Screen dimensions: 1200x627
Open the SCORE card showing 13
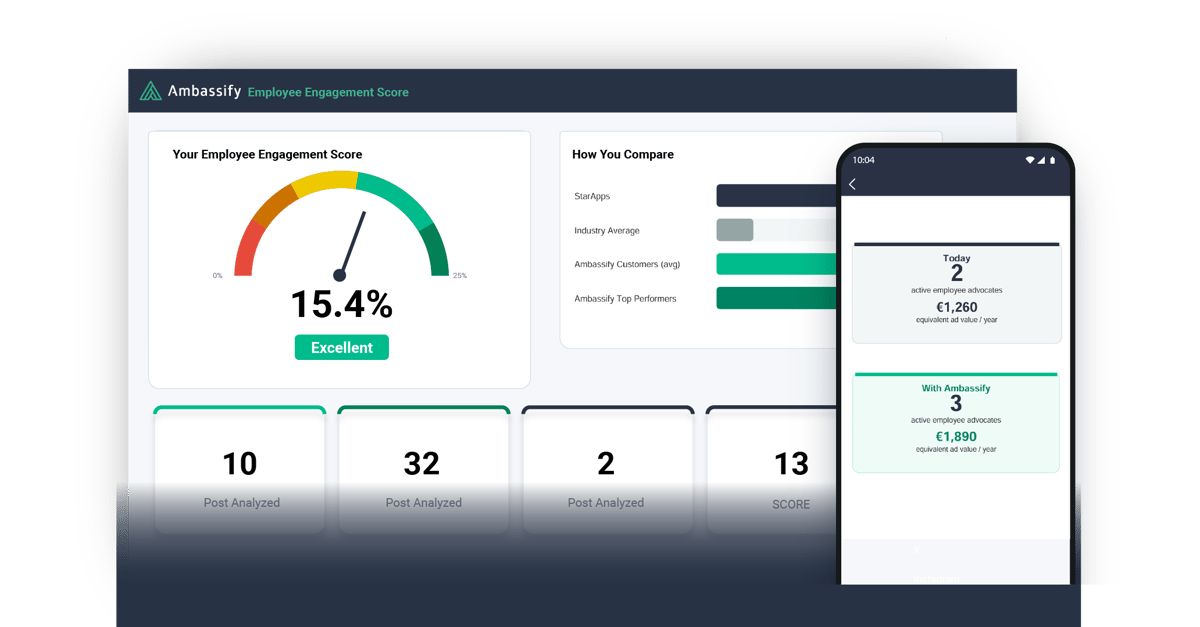pos(772,470)
